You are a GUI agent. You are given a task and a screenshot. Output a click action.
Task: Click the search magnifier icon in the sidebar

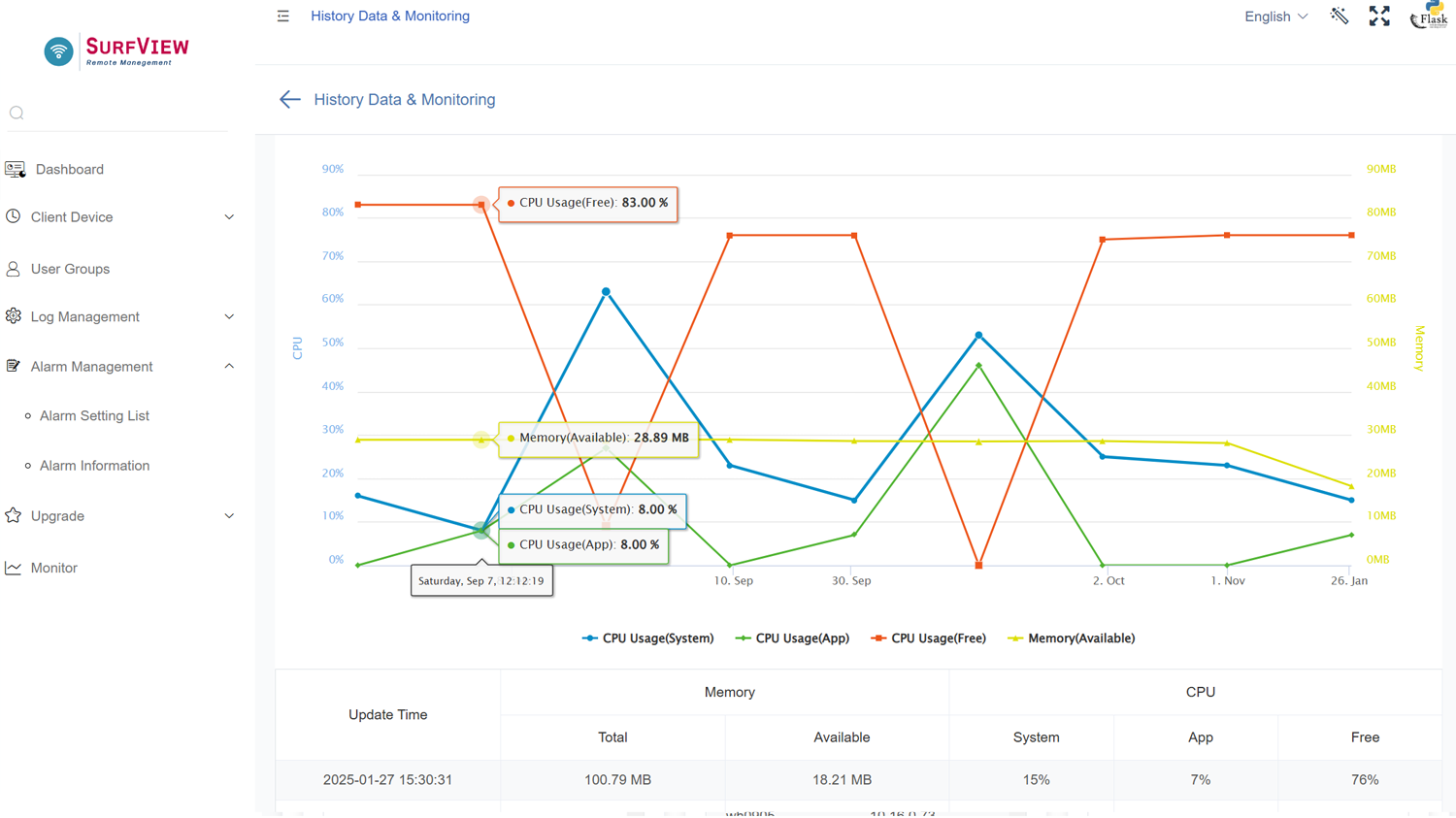pyautogui.click(x=17, y=114)
